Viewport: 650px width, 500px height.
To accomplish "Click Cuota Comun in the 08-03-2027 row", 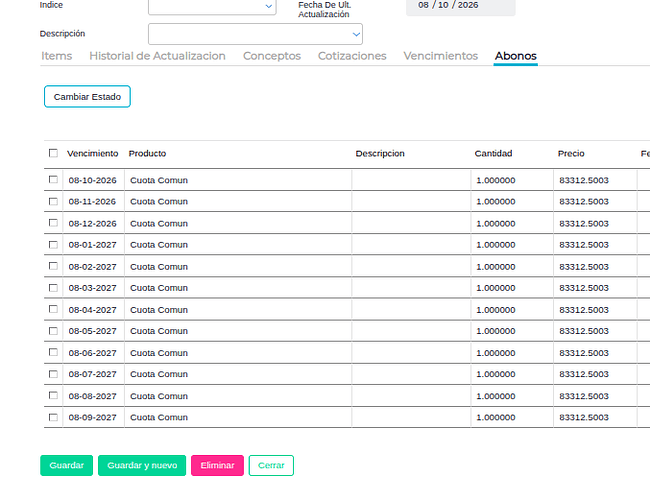I will (159, 288).
